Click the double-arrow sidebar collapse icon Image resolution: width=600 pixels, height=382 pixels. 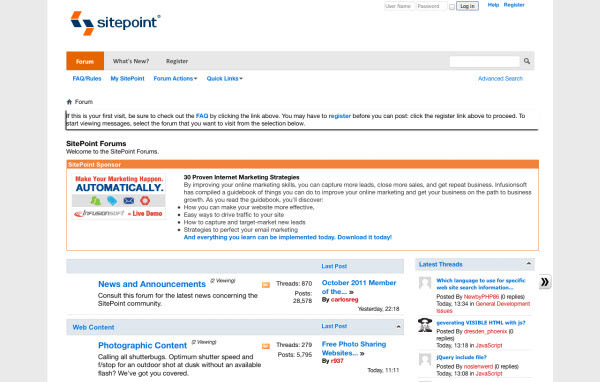(x=545, y=282)
